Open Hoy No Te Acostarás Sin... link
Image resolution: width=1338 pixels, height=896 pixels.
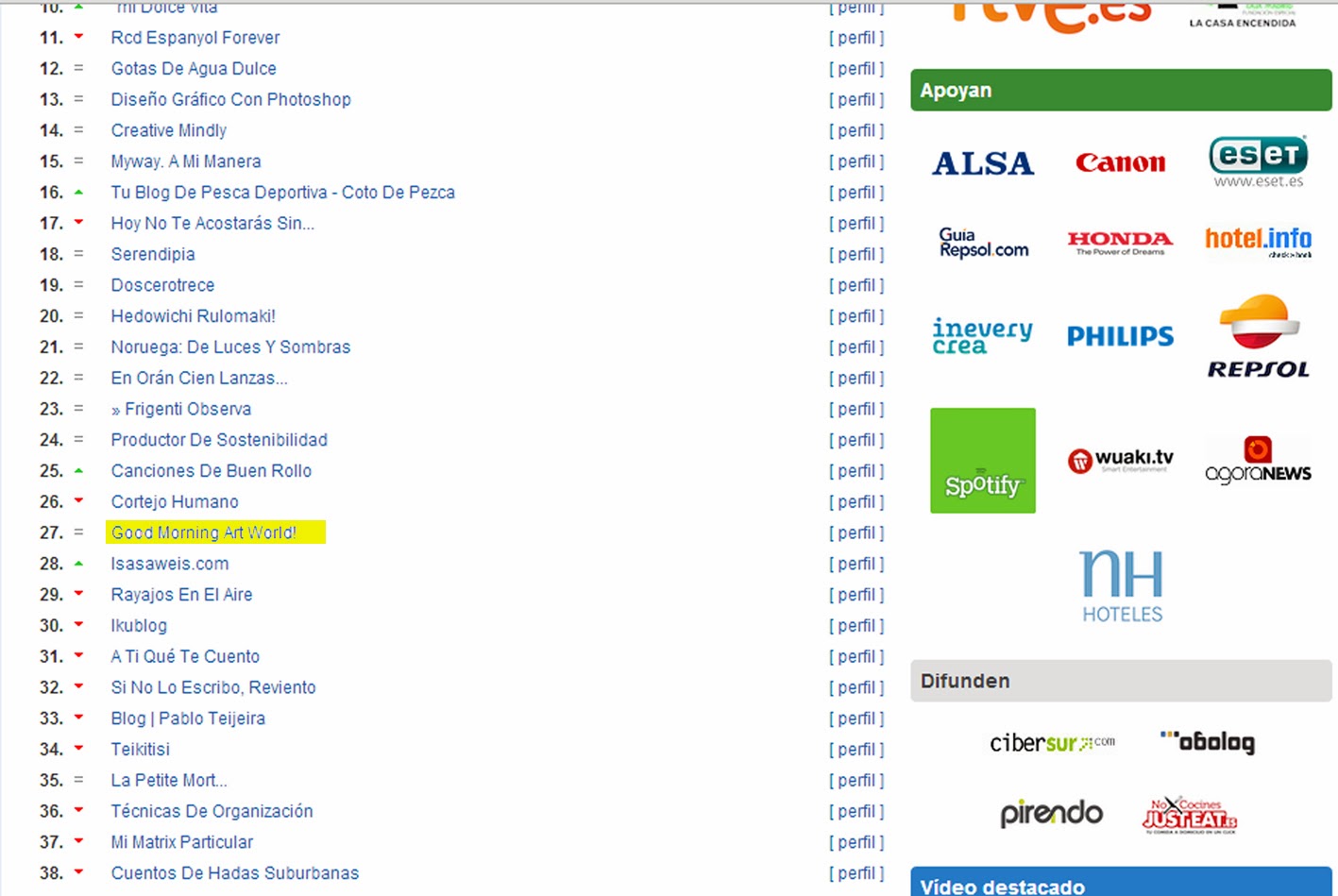click(212, 224)
